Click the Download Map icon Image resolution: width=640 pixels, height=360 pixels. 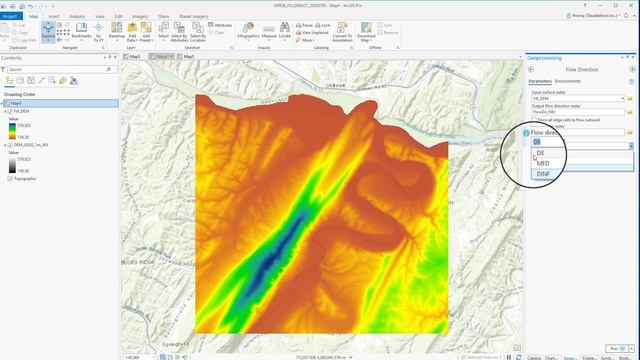366,27
